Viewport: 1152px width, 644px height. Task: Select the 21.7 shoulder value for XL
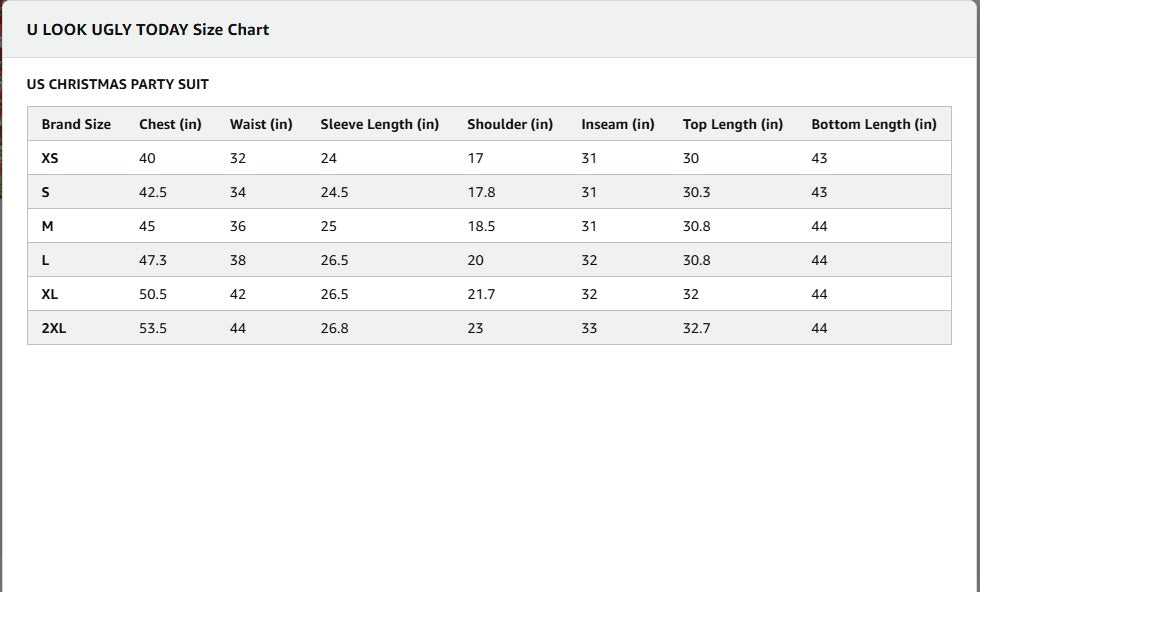pyautogui.click(x=481, y=295)
